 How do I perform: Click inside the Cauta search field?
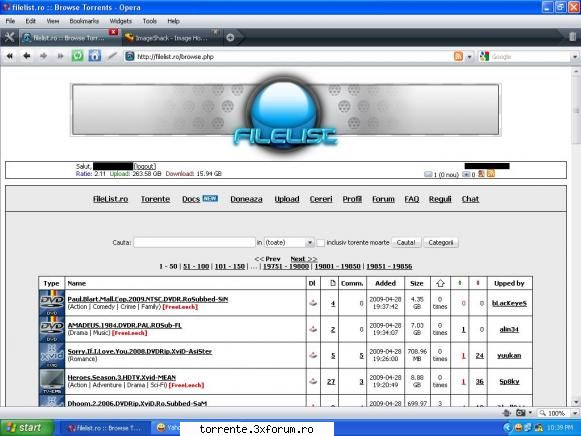pyautogui.click(x=194, y=243)
